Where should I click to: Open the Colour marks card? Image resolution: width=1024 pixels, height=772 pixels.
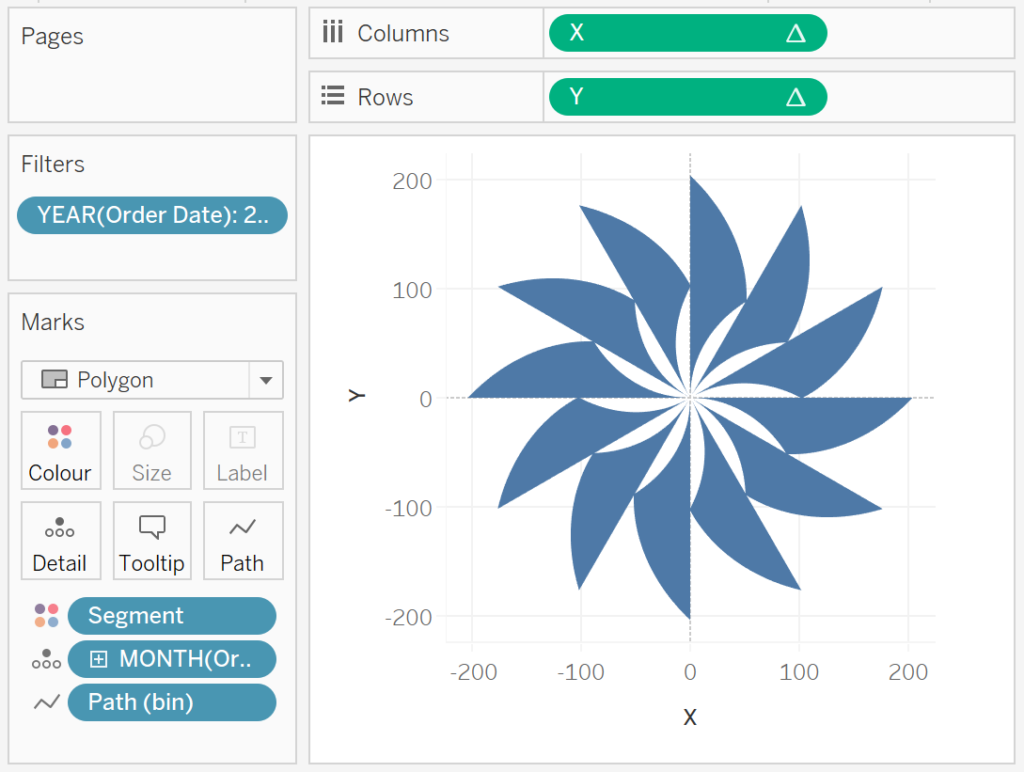61,450
